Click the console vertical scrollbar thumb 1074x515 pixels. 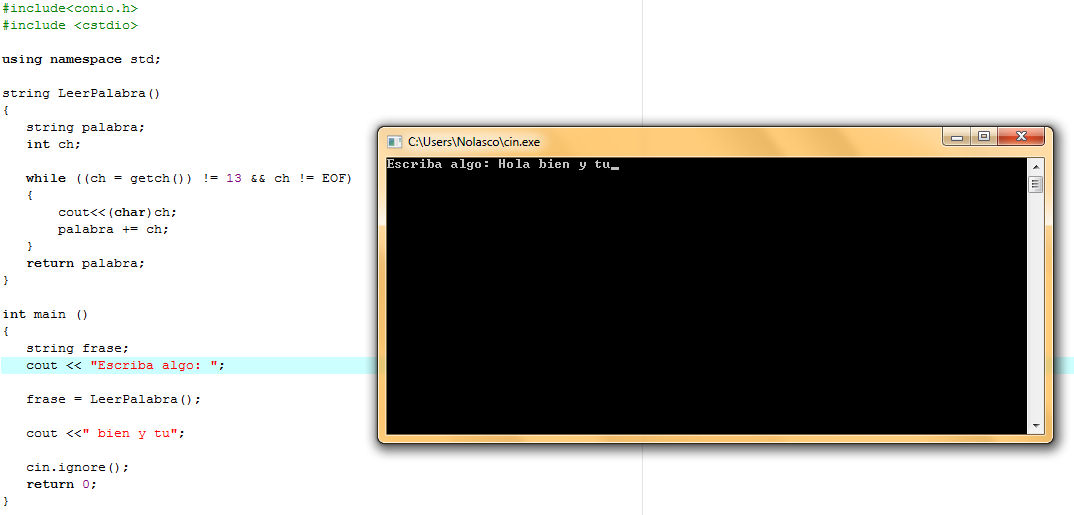[x=1035, y=184]
